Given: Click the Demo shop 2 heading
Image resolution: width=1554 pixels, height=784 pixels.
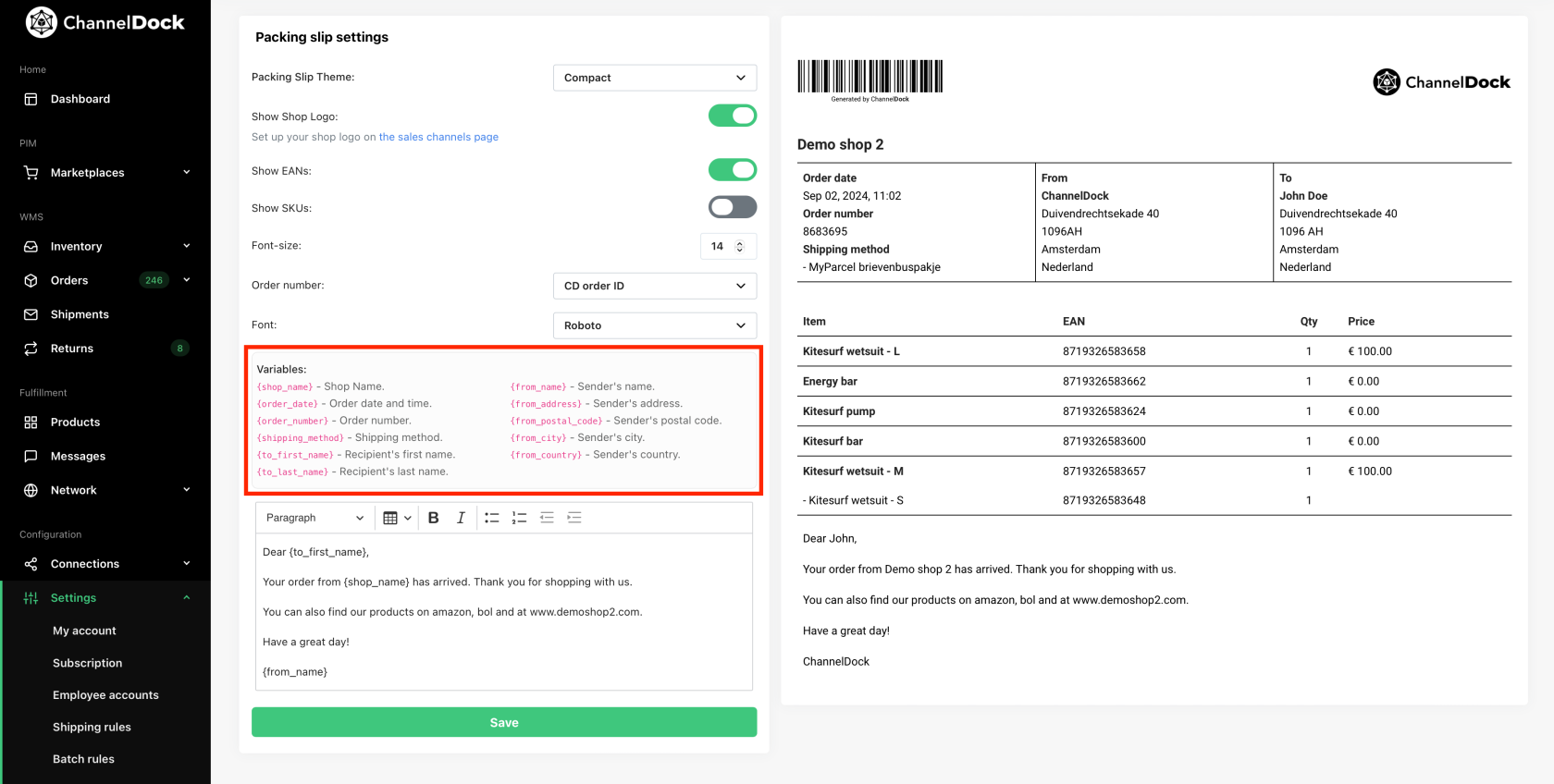Looking at the screenshot, I should click(x=841, y=144).
